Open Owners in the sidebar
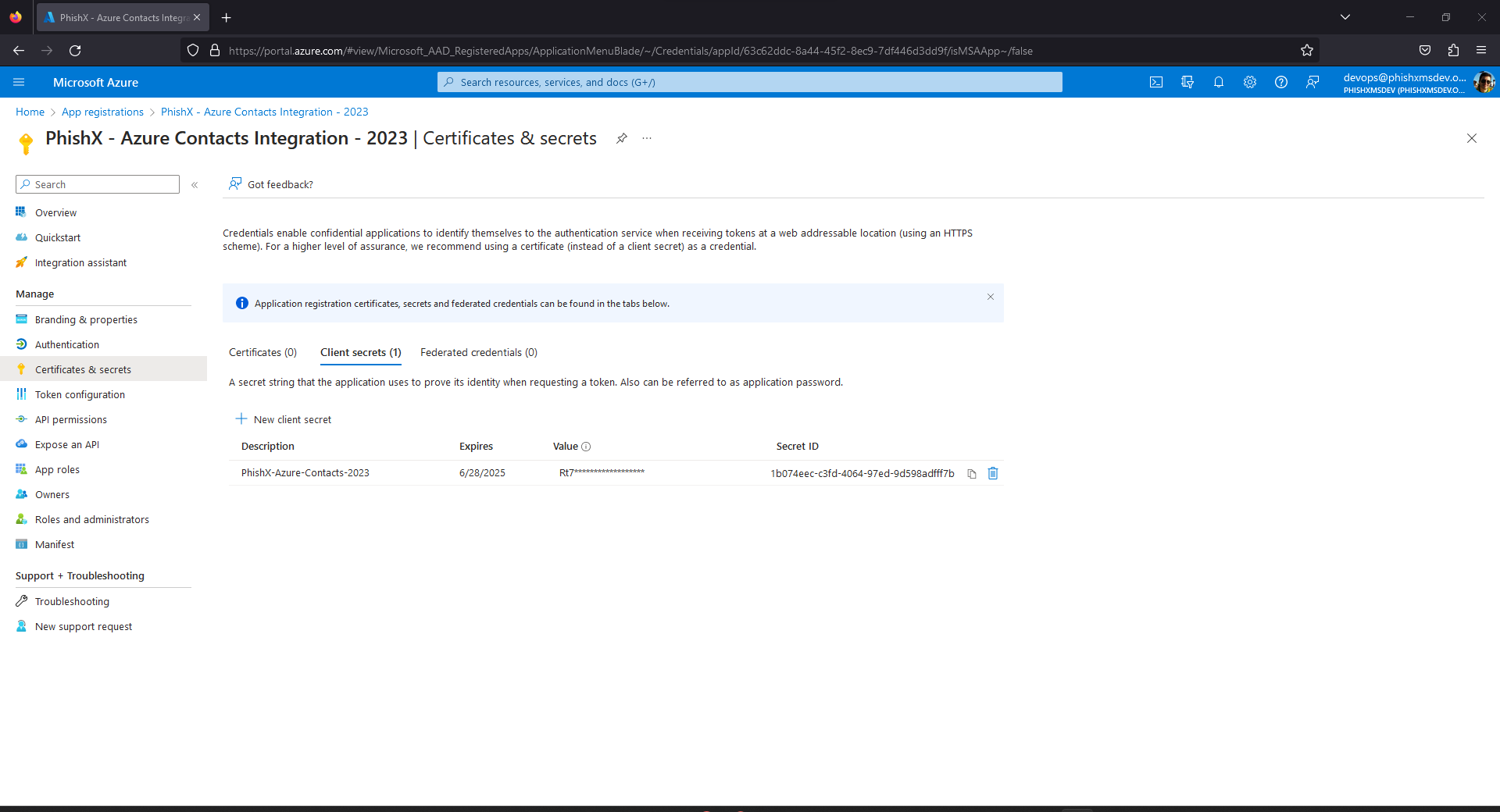This screenshot has width=1500, height=812. [x=52, y=494]
